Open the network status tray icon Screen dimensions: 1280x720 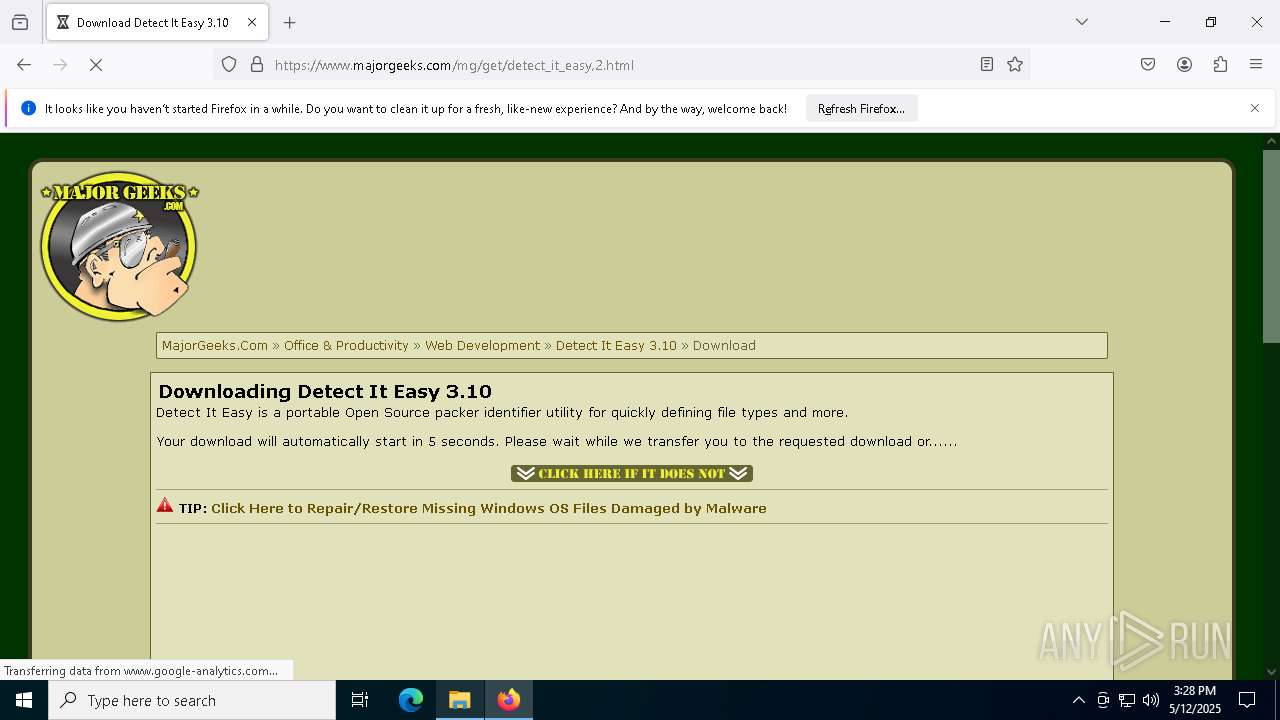point(1127,700)
